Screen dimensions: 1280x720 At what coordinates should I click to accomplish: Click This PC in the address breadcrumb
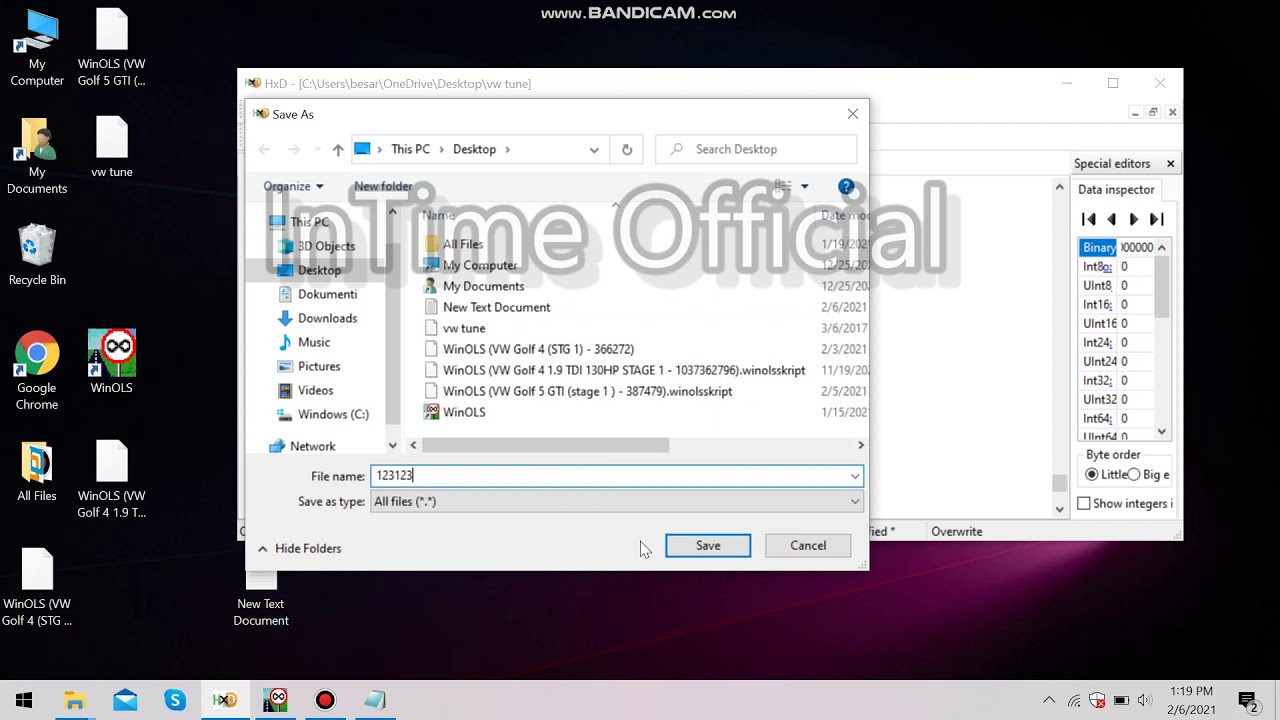coord(410,149)
